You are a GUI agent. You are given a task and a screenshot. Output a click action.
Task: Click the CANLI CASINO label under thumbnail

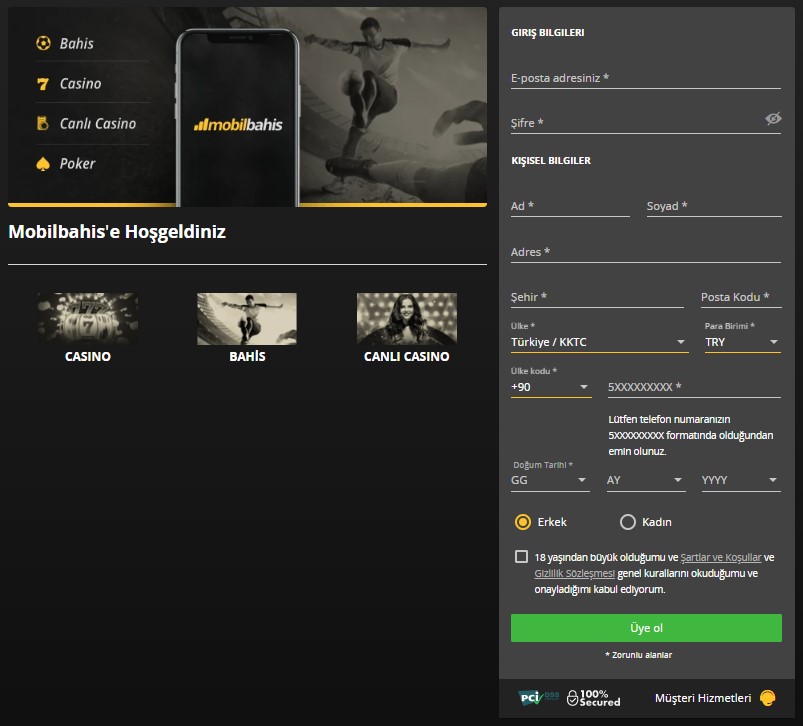[407, 356]
